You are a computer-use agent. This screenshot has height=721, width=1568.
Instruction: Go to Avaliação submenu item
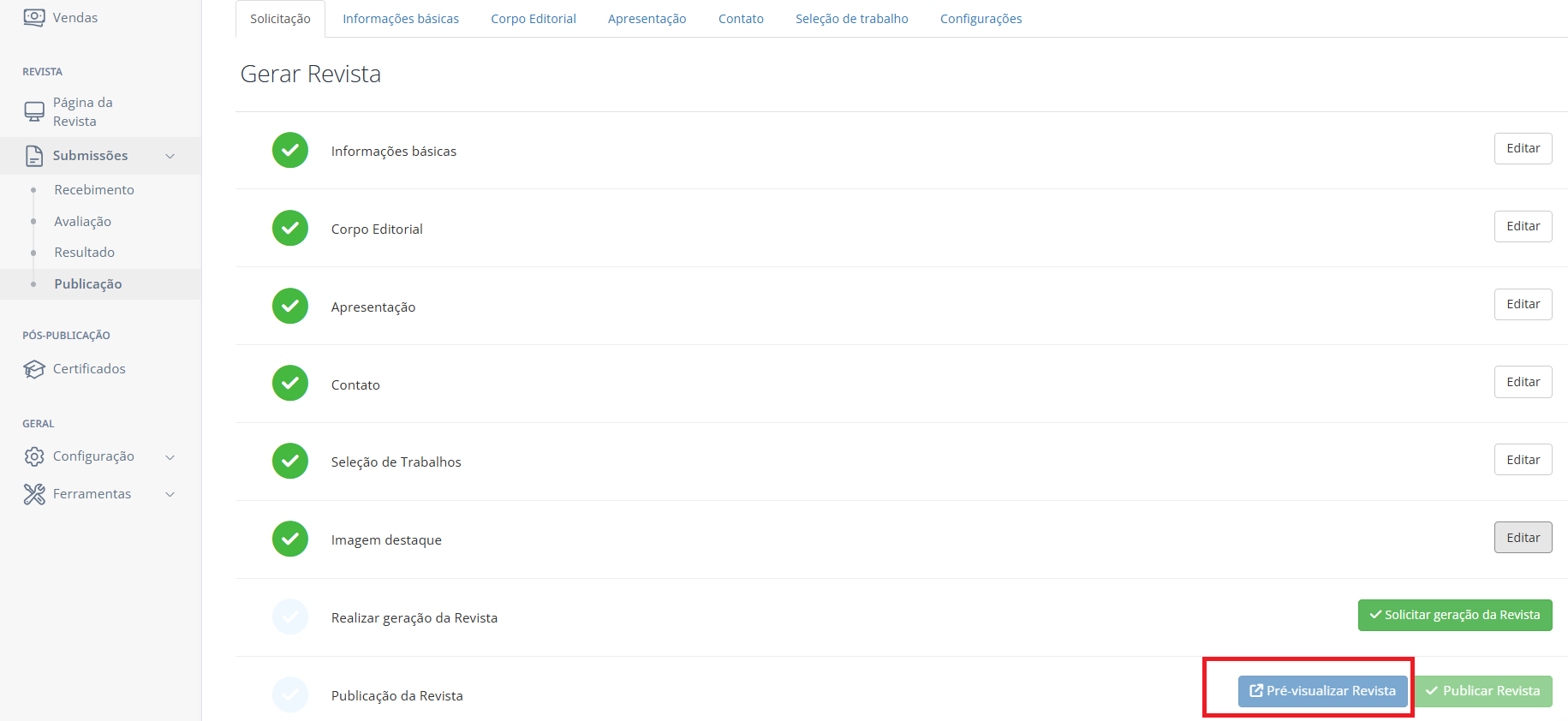tap(82, 222)
